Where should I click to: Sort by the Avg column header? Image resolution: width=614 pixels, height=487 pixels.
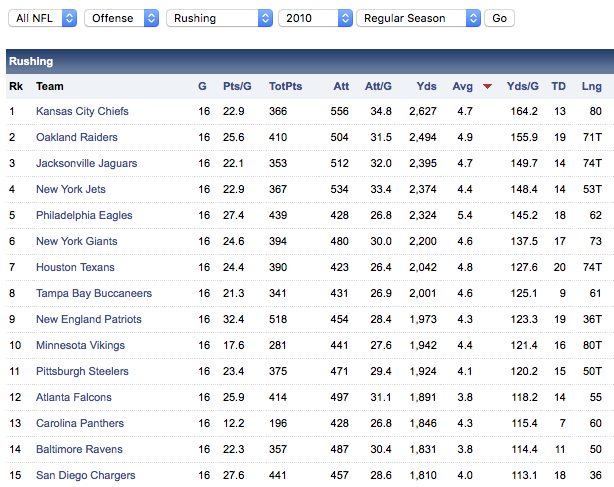coord(462,86)
